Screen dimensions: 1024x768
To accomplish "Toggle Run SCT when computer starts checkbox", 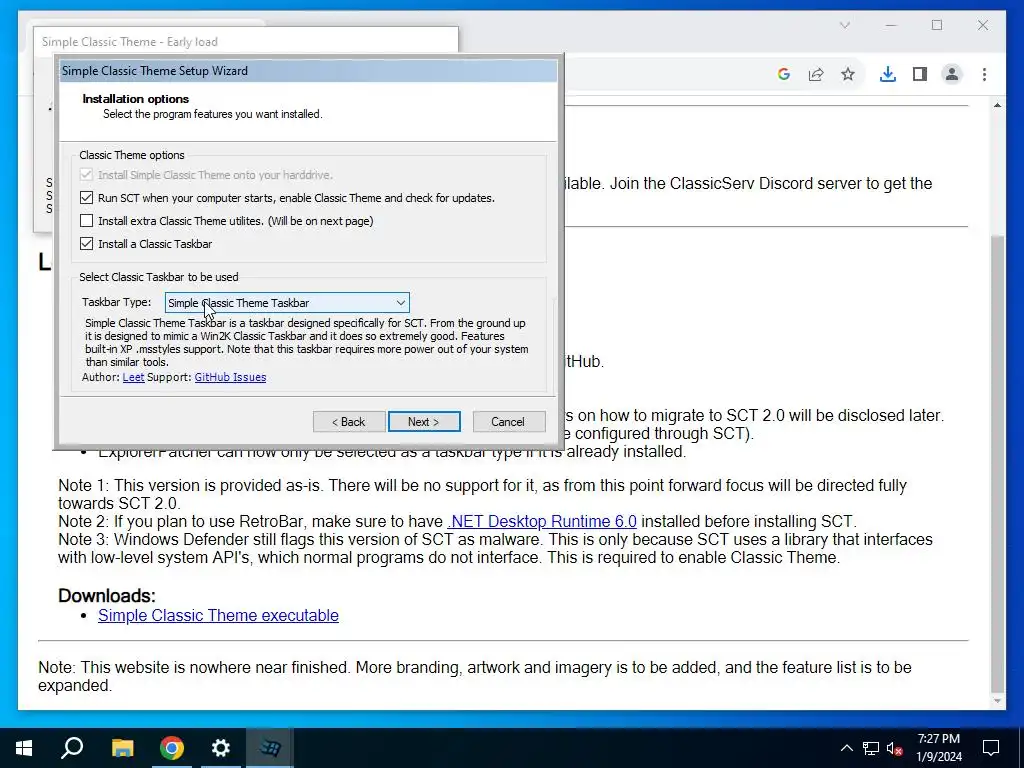I will coord(86,198).
